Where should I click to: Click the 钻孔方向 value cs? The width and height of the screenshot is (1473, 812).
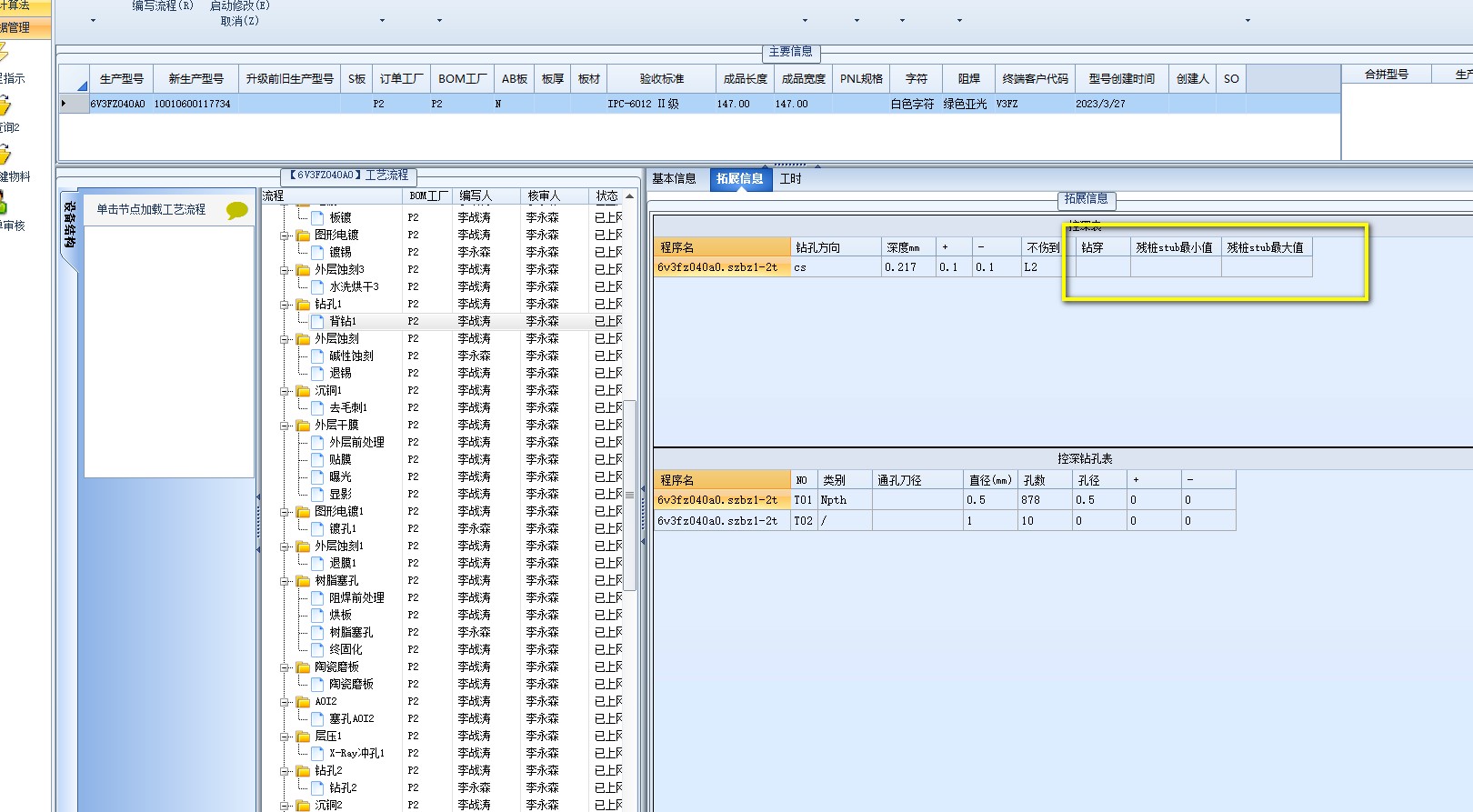click(x=836, y=267)
